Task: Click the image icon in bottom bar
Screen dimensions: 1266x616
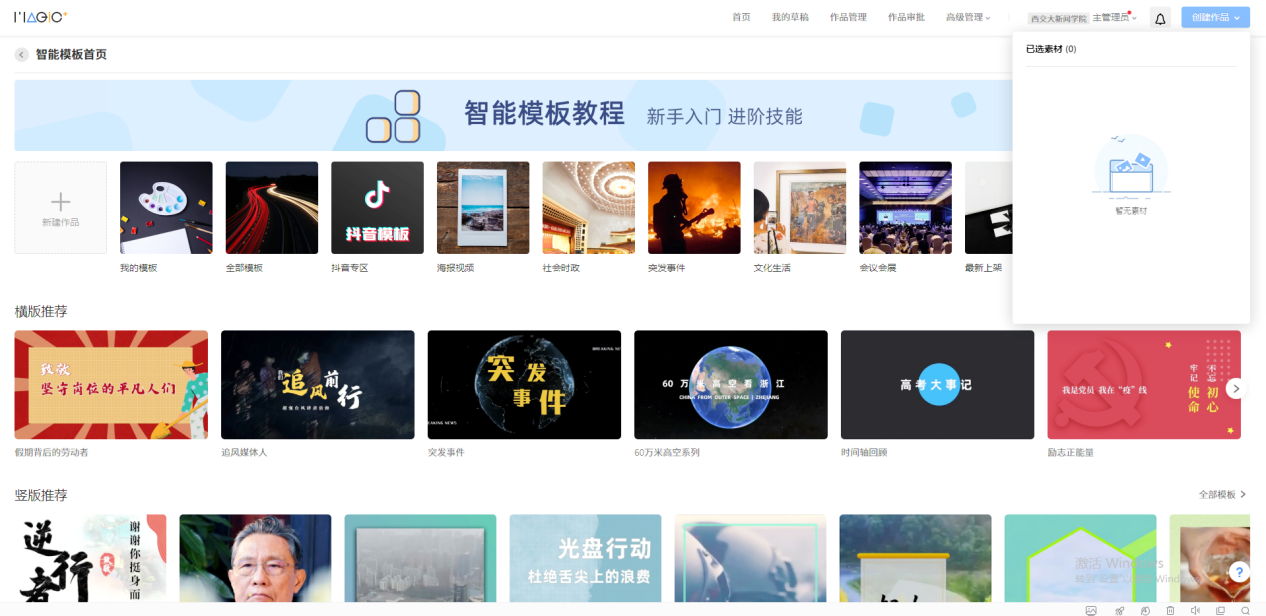Action: [1091, 610]
